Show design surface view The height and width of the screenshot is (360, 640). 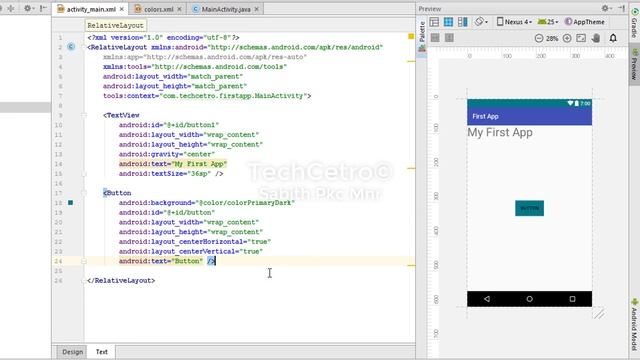tap(434, 22)
